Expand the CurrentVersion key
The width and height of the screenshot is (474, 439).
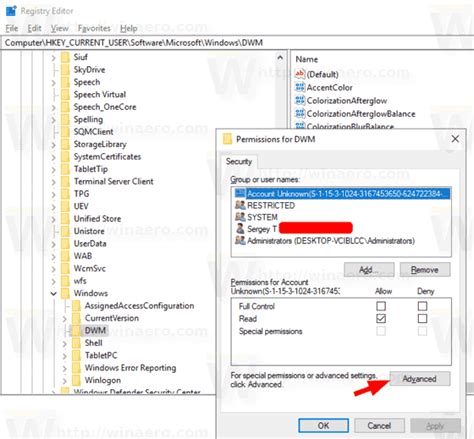coord(64,318)
